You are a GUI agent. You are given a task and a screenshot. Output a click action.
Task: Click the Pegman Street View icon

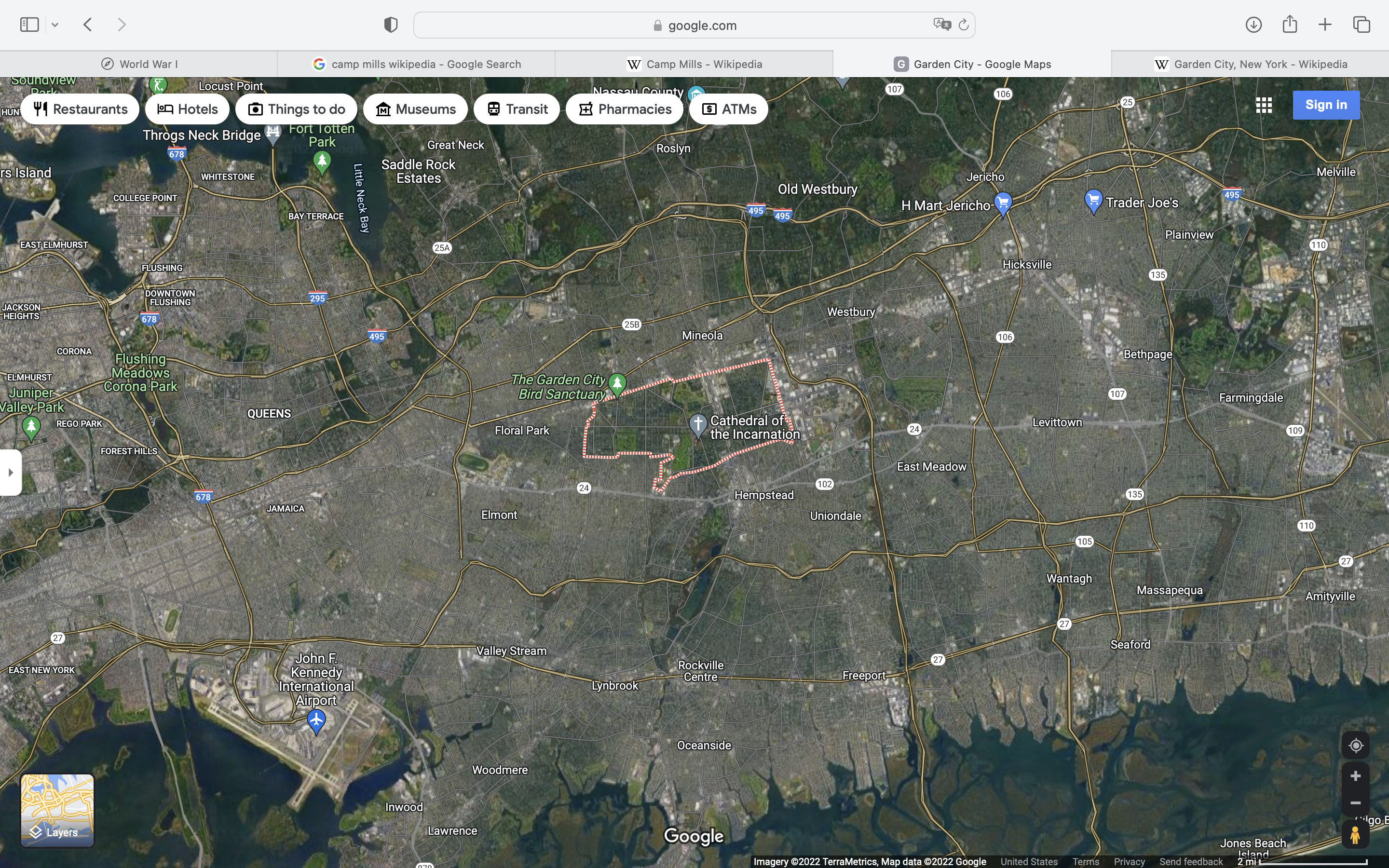click(x=1355, y=835)
